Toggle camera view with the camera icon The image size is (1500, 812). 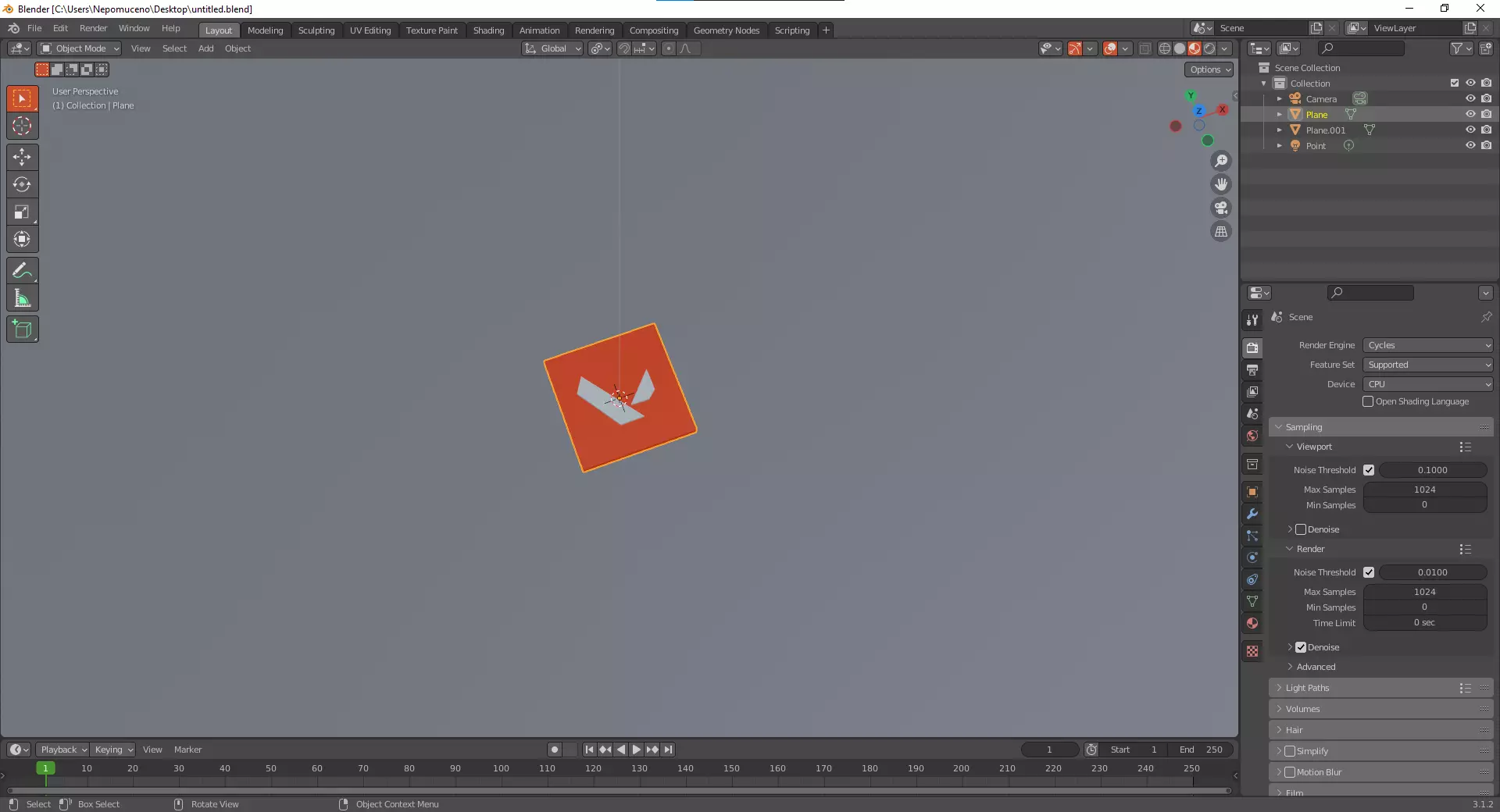(x=1221, y=208)
